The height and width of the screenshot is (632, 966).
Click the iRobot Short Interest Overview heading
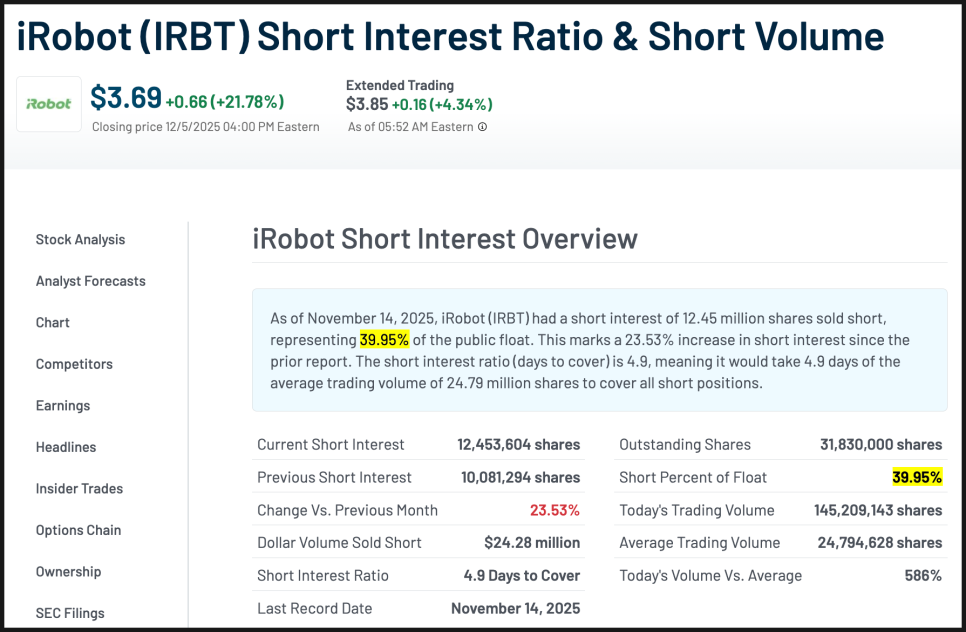pyautogui.click(x=445, y=239)
